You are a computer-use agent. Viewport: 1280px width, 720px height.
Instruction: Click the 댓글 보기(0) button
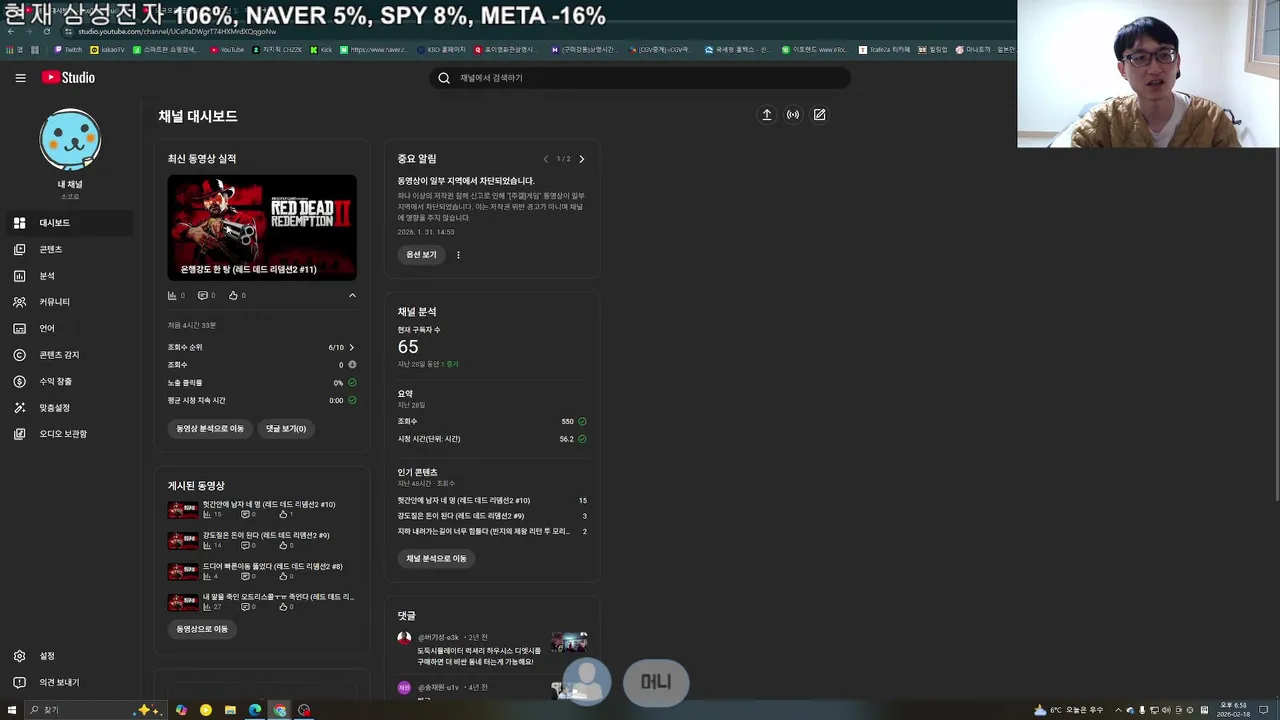point(286,428)
